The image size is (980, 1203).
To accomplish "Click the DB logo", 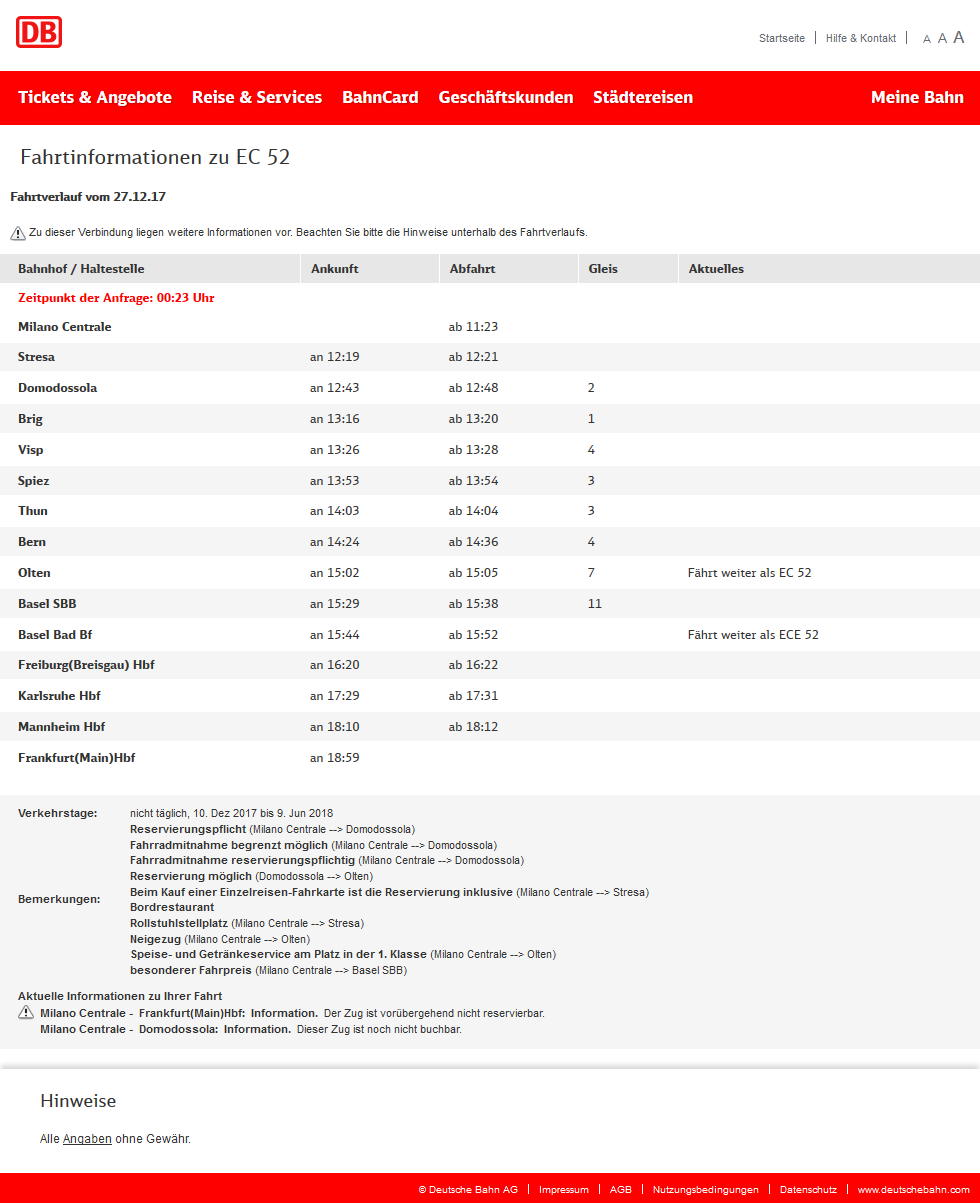I will [x=39, y=32].
